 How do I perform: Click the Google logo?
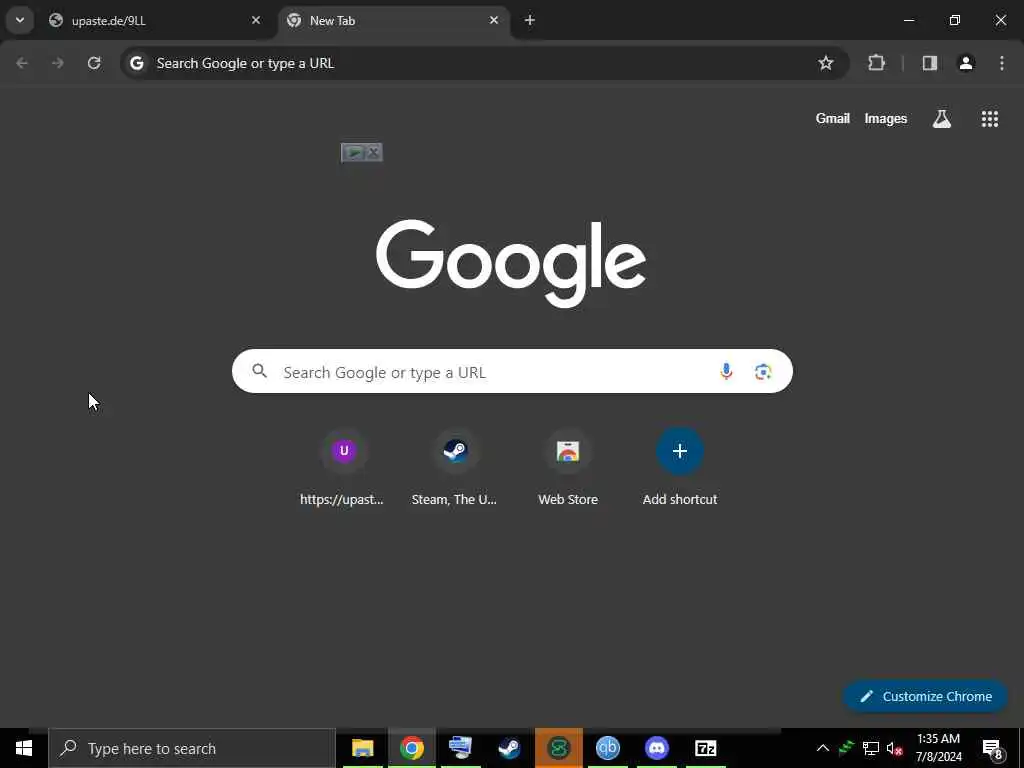point(511,263)
